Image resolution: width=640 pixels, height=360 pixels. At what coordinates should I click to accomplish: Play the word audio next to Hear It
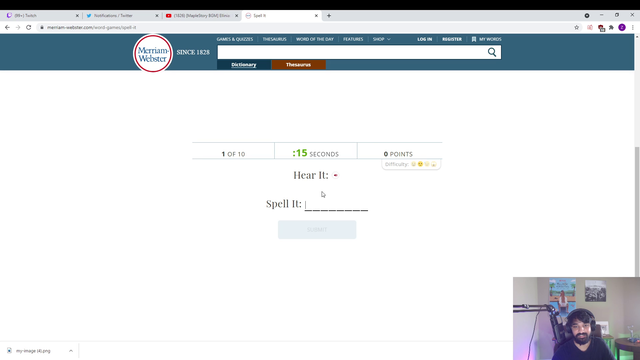336,176
